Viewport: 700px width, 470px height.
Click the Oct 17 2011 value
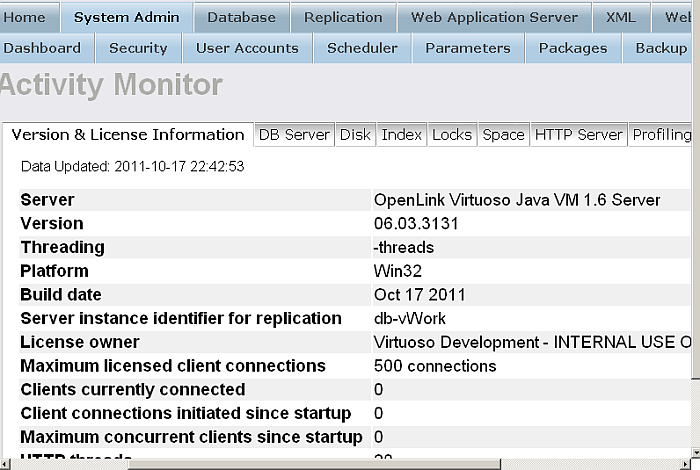coord(420,295)
